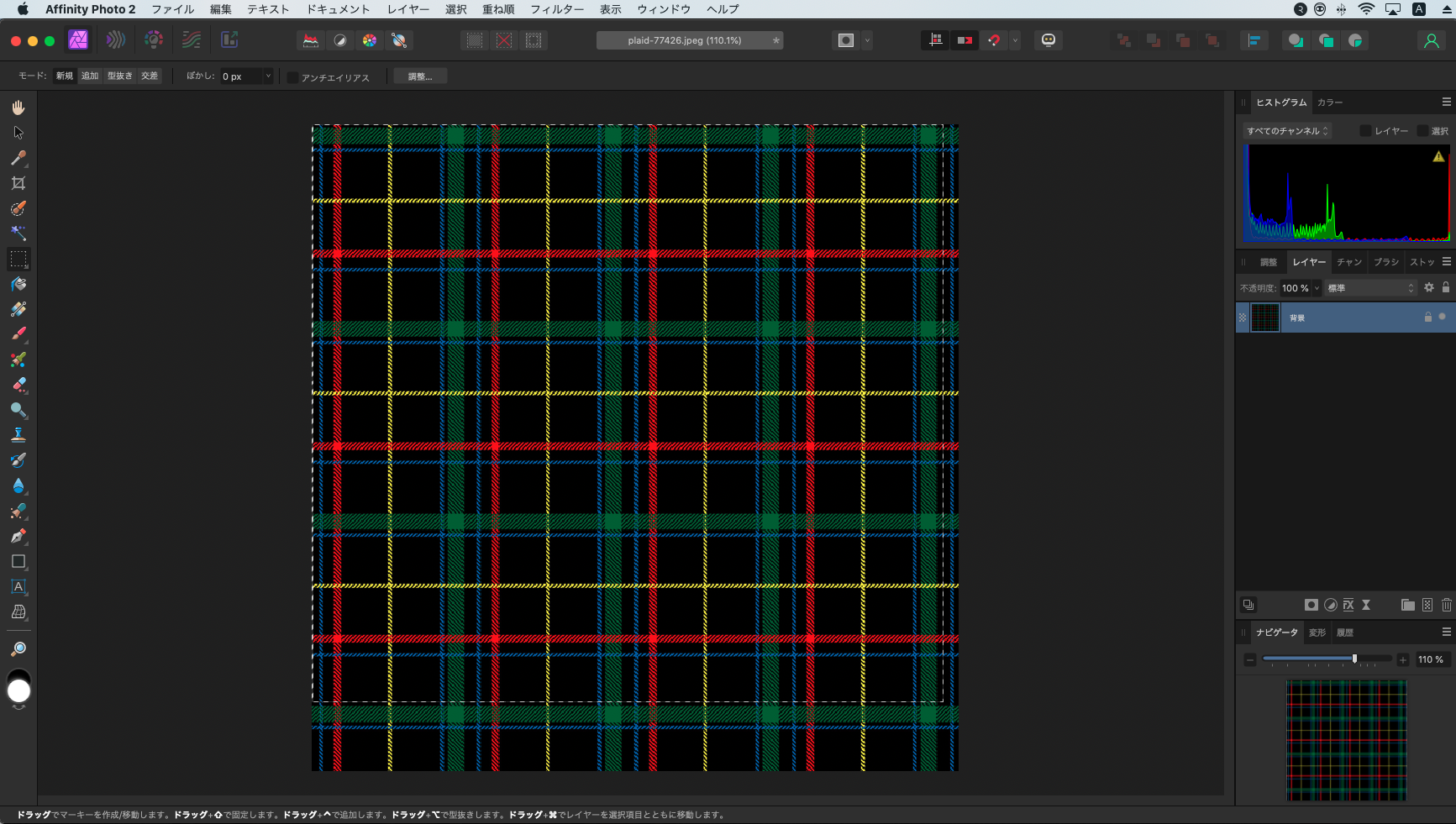The height and width of the screenshot is (824, 1456).
Task: Apply Auto Levels from toolbar
Action: [311, 40]
